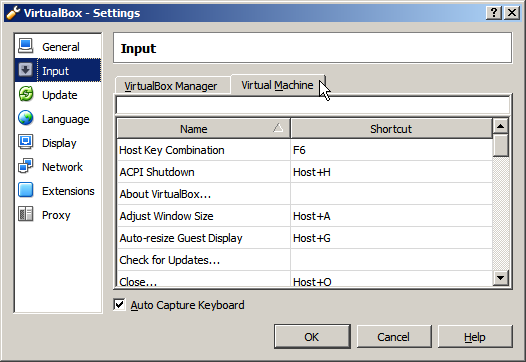Viewport: 526px width, 362px height.
Task: Open the General settings icon
Action: [x=25, y=46]
